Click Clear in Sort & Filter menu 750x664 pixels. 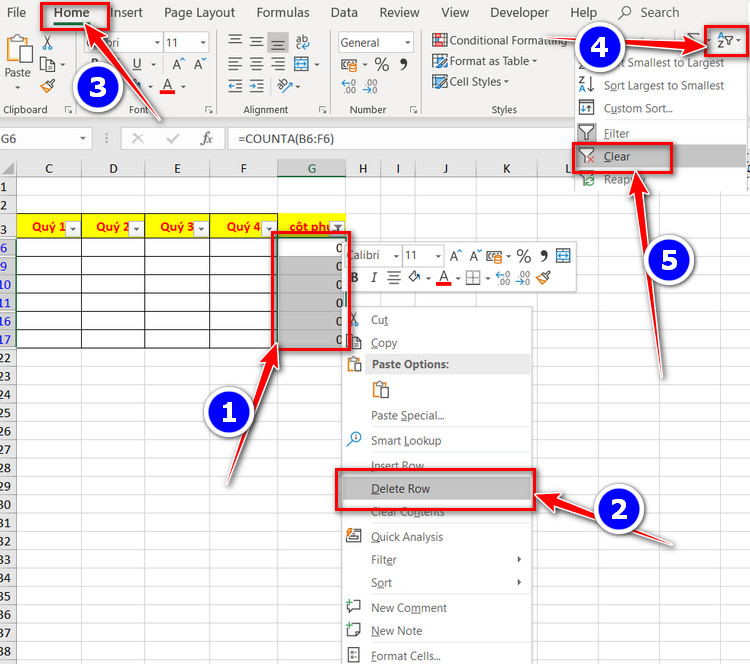coord(617,156)
